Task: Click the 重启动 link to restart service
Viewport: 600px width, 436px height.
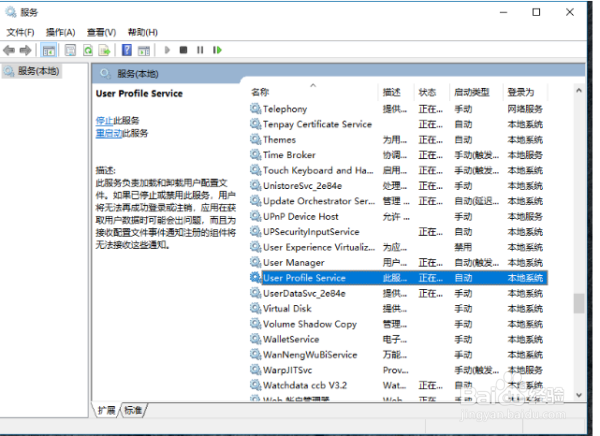Action: (109, 133)
